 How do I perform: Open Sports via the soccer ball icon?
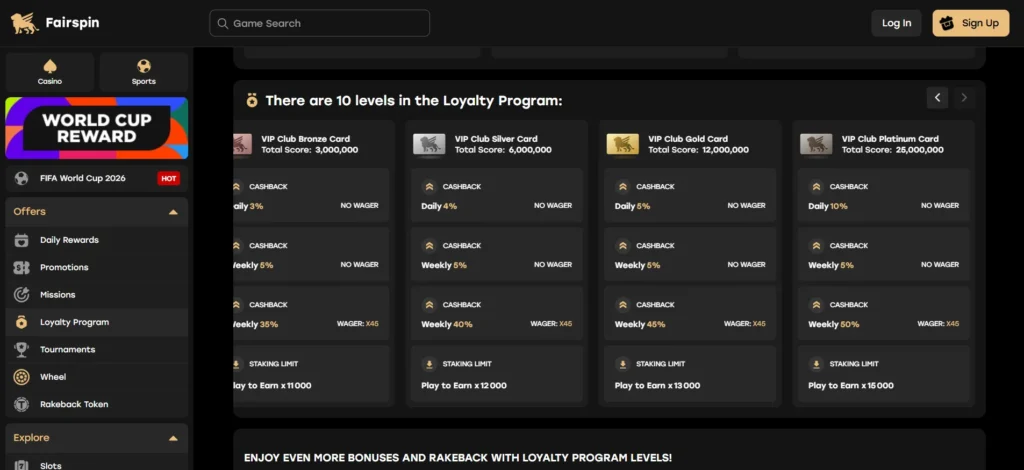[x=144, y=67]
